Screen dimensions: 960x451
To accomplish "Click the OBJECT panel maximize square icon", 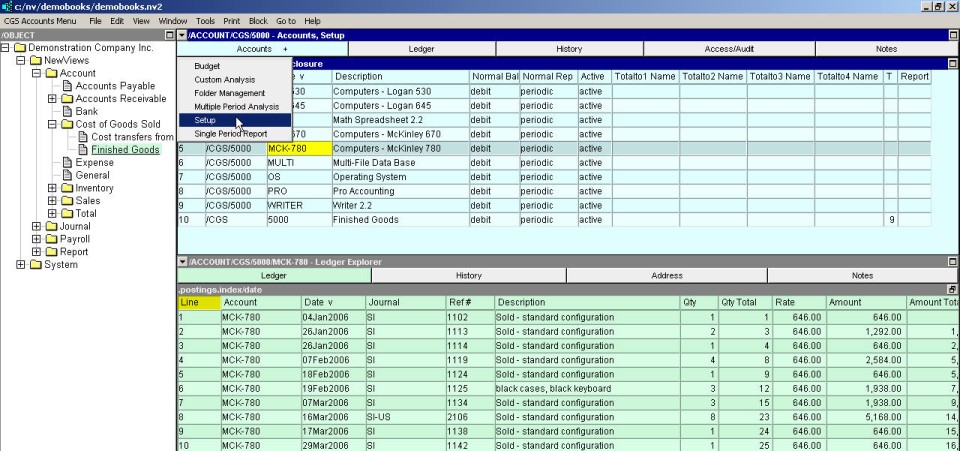I will coord(167,35).
